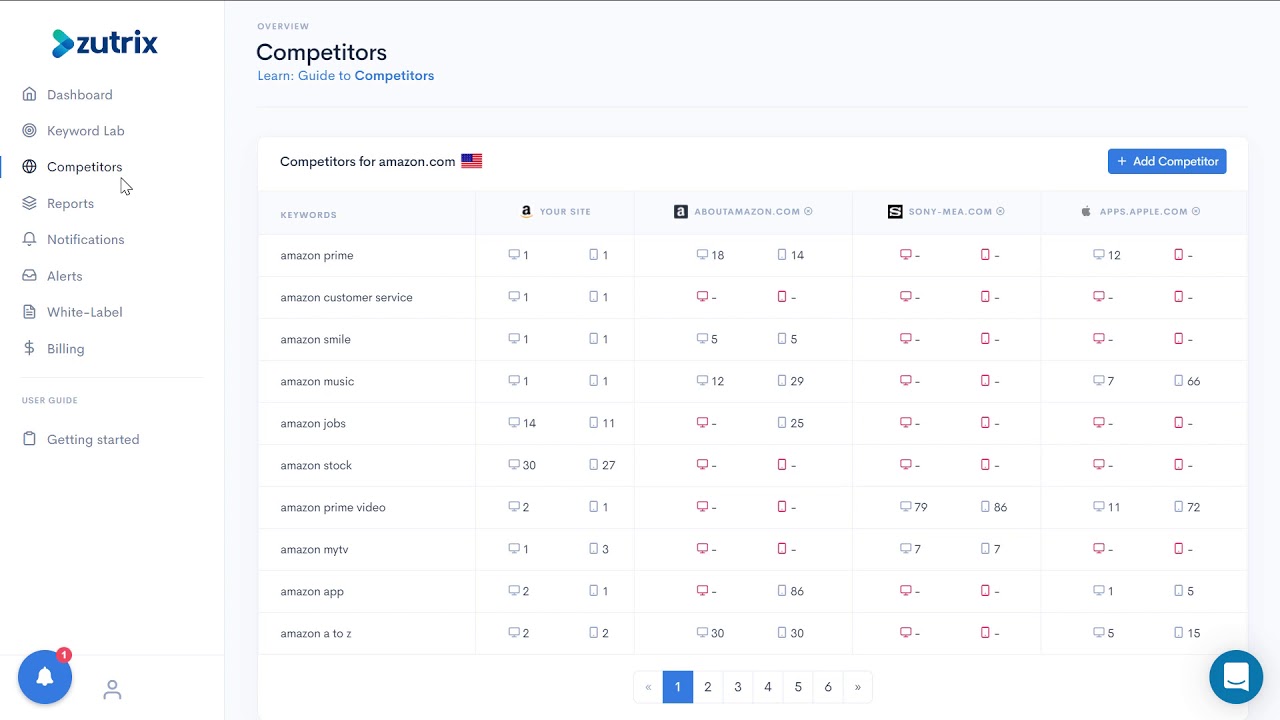Click the Billing dollar sign icon
This screenshot has width=1280, height=720.
(x=29, y=349)
